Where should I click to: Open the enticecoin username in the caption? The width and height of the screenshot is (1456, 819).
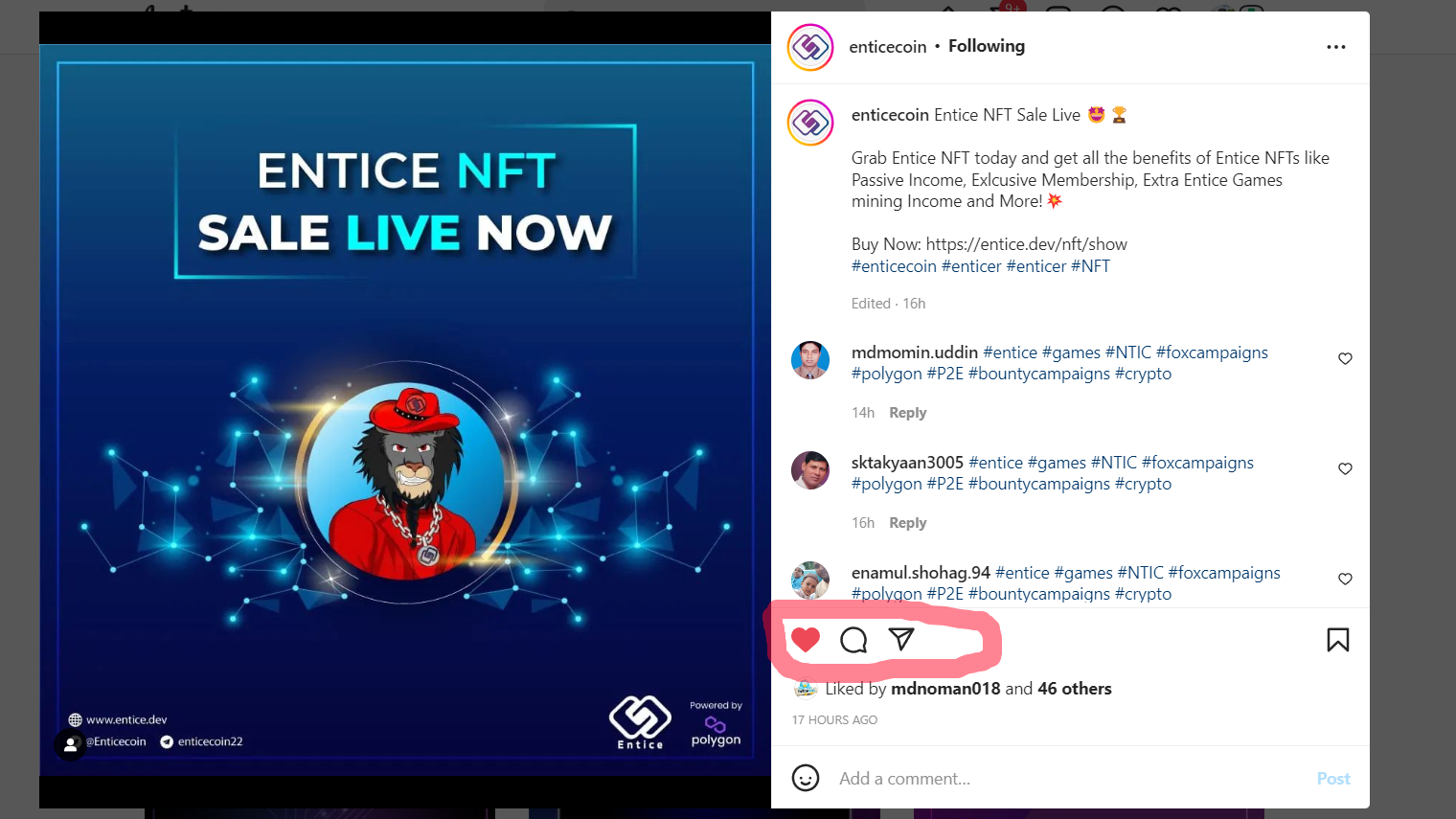point(890,115)
